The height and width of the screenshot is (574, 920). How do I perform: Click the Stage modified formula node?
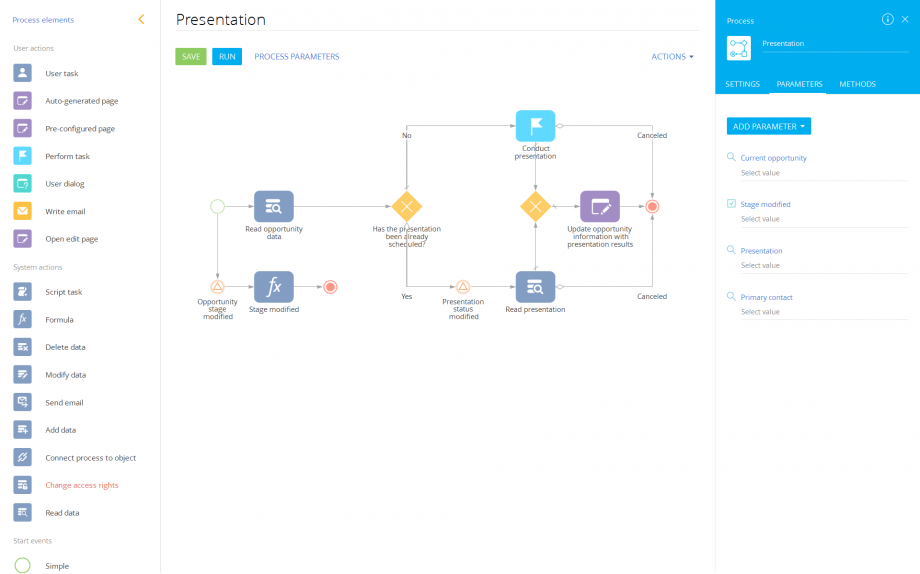(273, 287)
